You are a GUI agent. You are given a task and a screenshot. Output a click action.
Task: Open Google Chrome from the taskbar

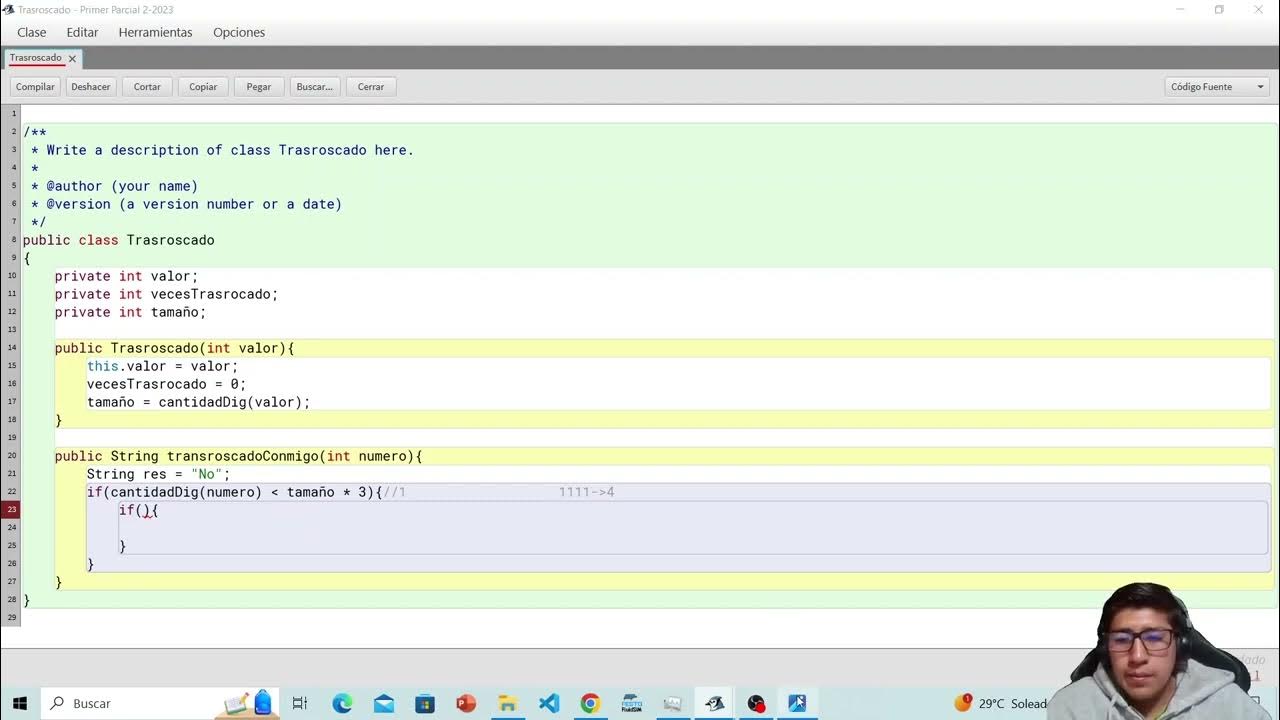pos(590,703)
